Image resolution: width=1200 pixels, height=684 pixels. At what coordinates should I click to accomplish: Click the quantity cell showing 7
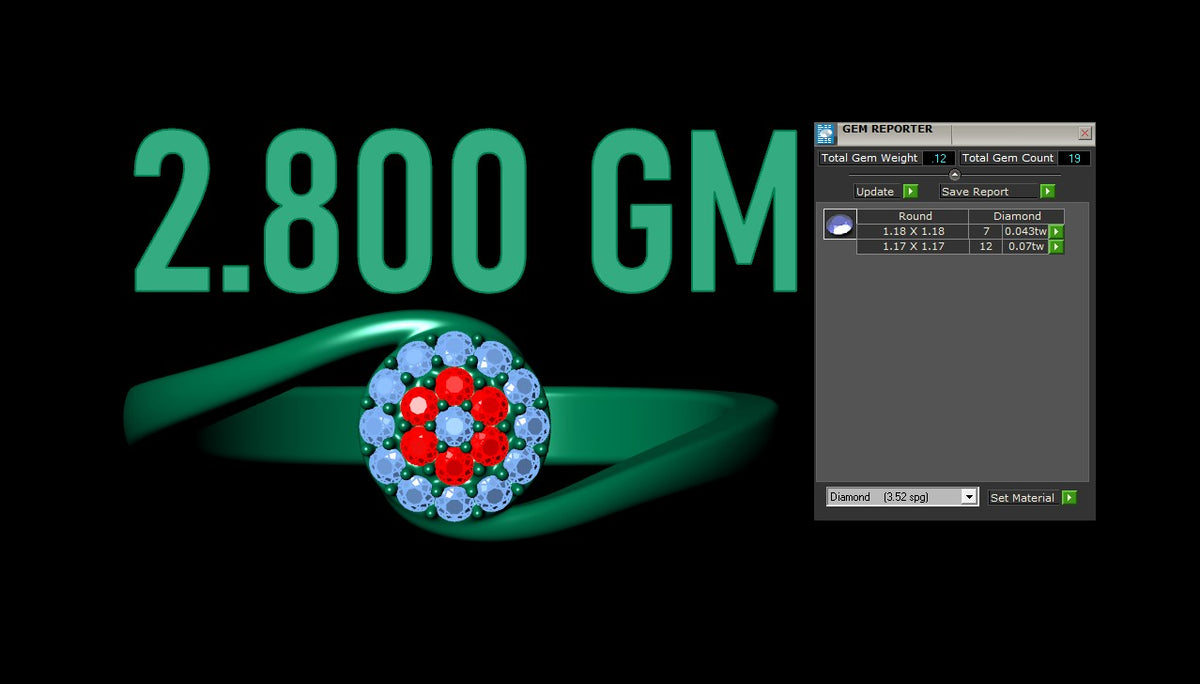point(986,231)
